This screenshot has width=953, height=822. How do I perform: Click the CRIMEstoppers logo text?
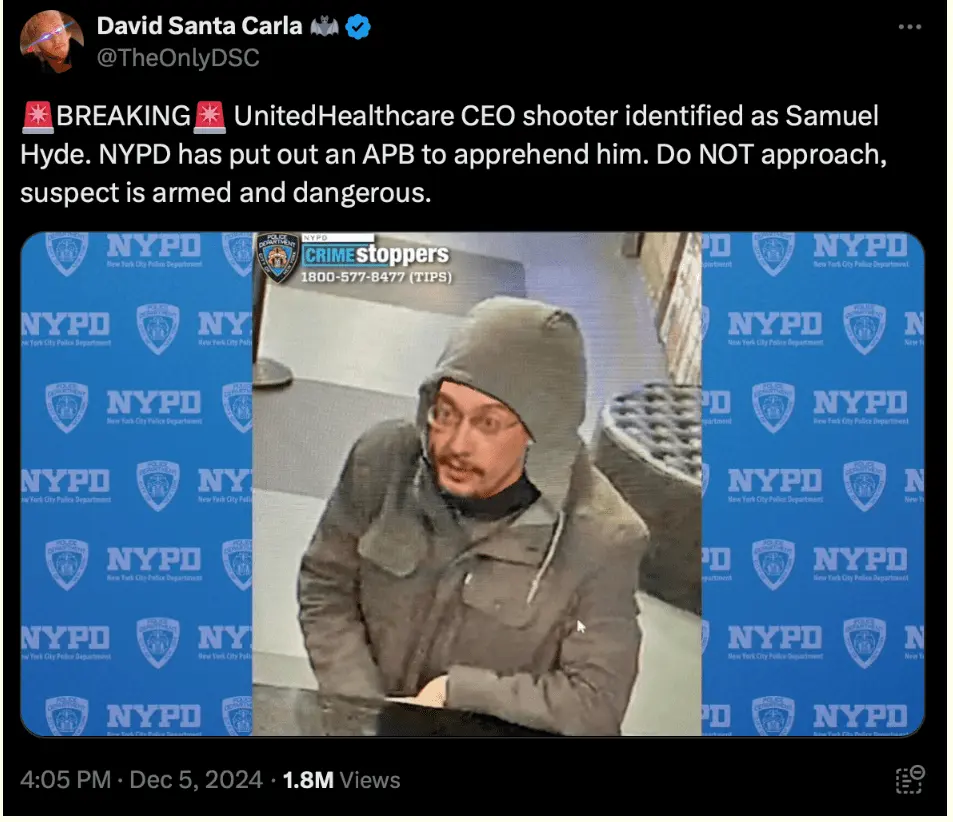click(x=376, y=255)
